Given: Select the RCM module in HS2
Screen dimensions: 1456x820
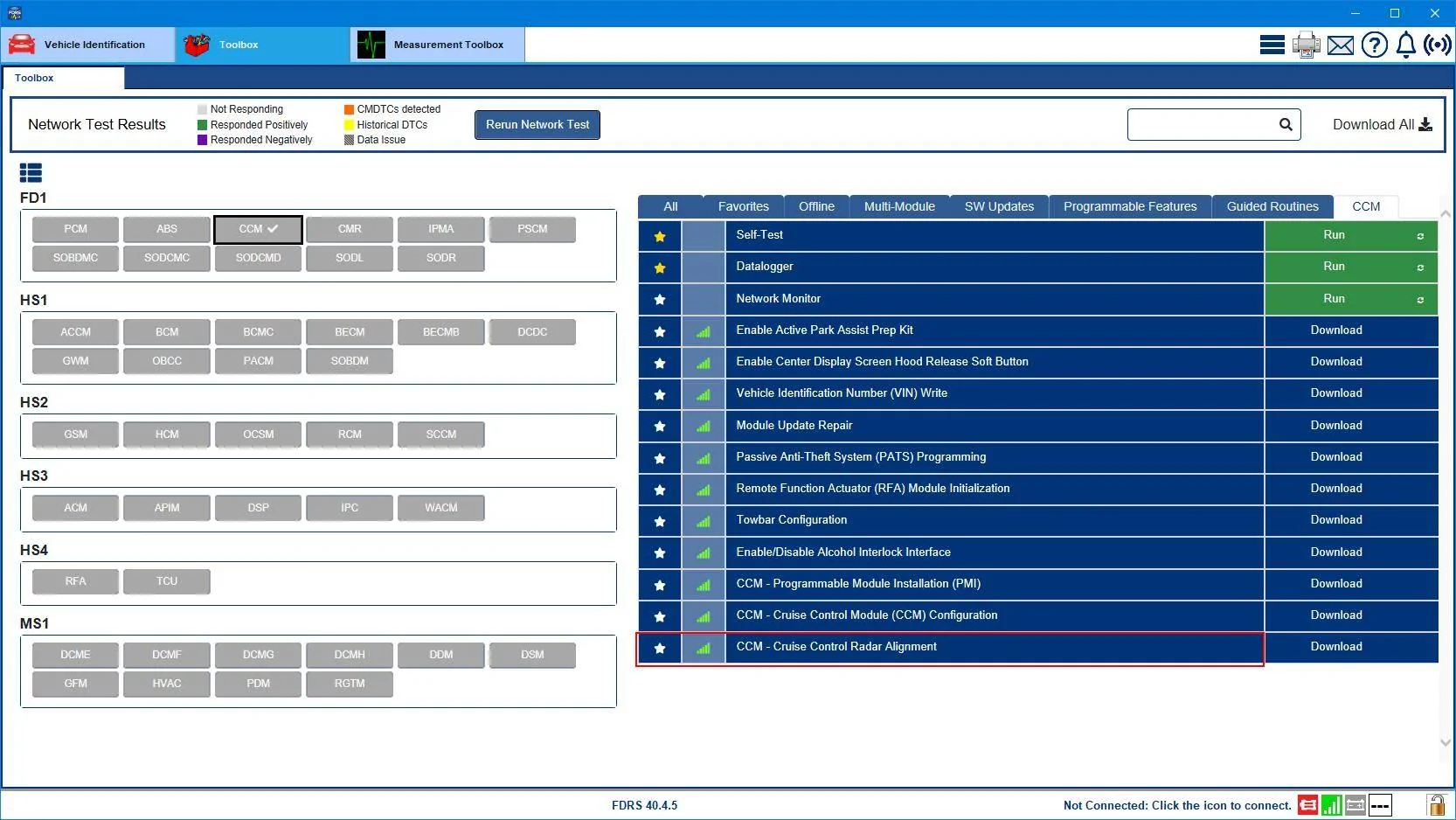Looking at the screenshot, I should (x=350, y=434).
